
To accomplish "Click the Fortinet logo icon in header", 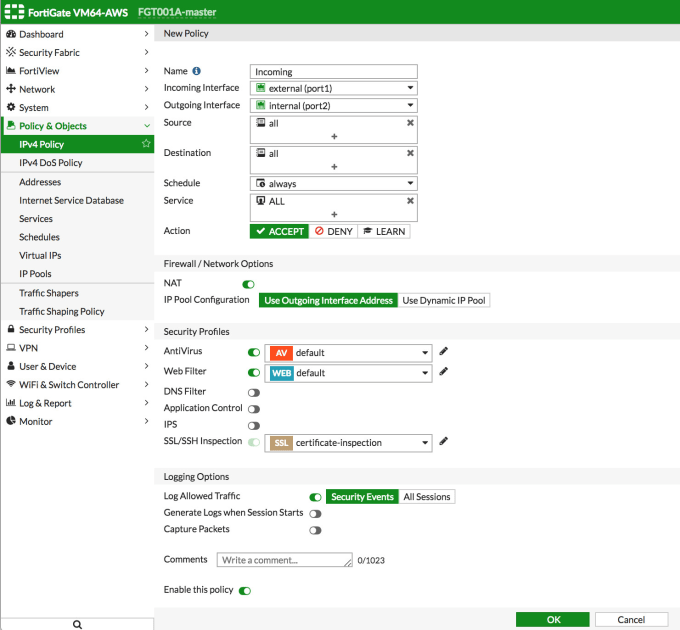I will [14, 12].
